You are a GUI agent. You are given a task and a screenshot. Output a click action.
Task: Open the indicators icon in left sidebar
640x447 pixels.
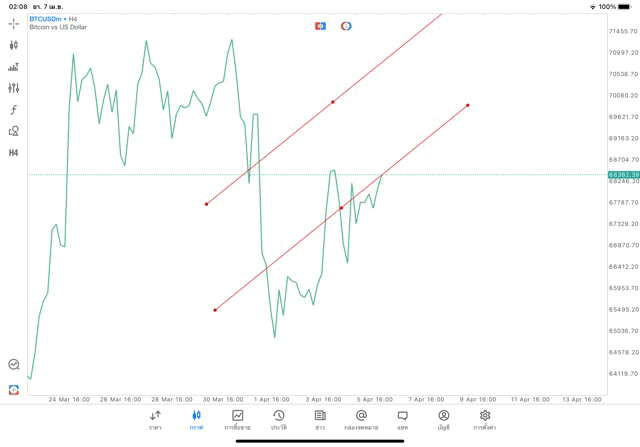(x=13, y=67)
